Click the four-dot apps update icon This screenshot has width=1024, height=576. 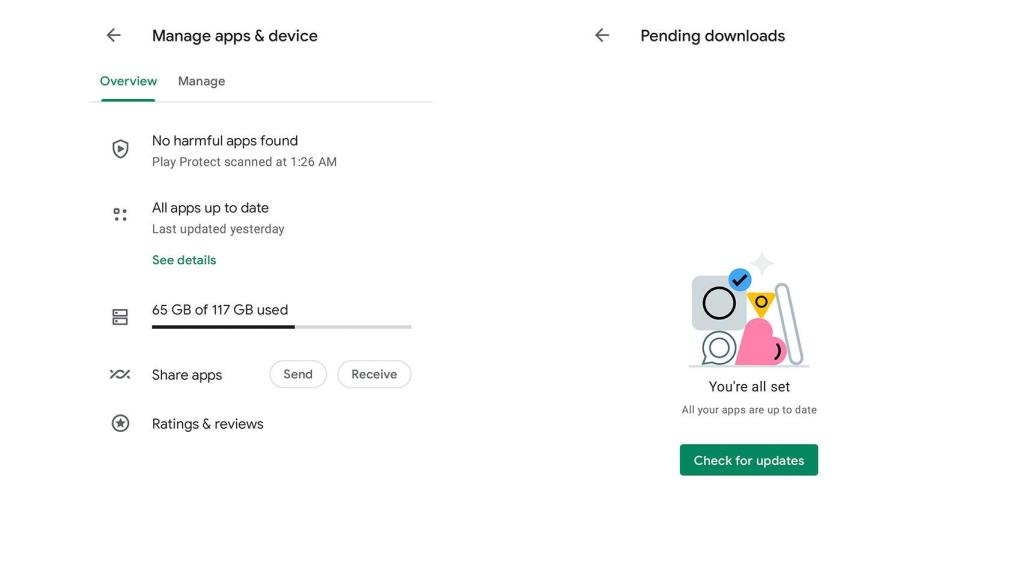(x=120, y=215)
